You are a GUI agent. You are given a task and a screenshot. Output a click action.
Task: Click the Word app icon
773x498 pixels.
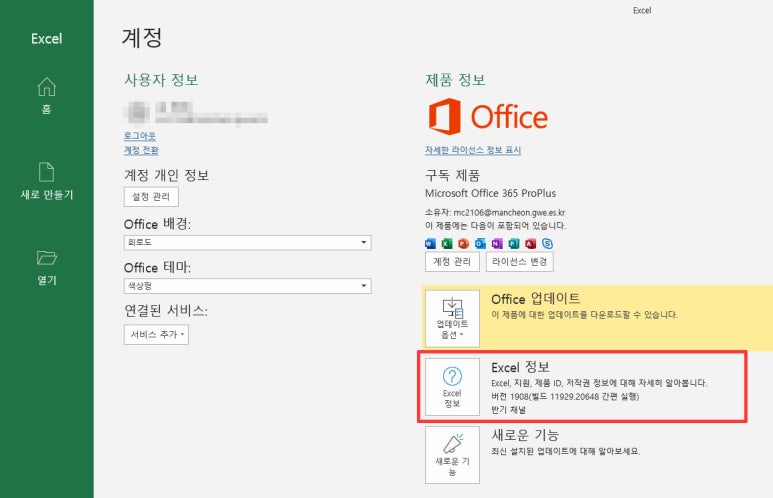[x=430, y=244]
